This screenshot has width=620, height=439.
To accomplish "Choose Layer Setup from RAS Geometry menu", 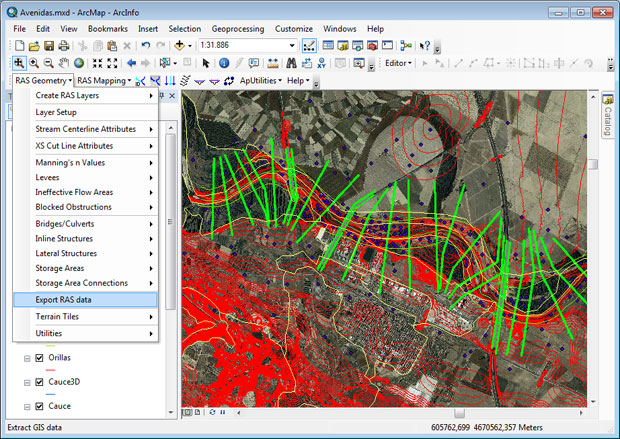I will click(85, 112).
